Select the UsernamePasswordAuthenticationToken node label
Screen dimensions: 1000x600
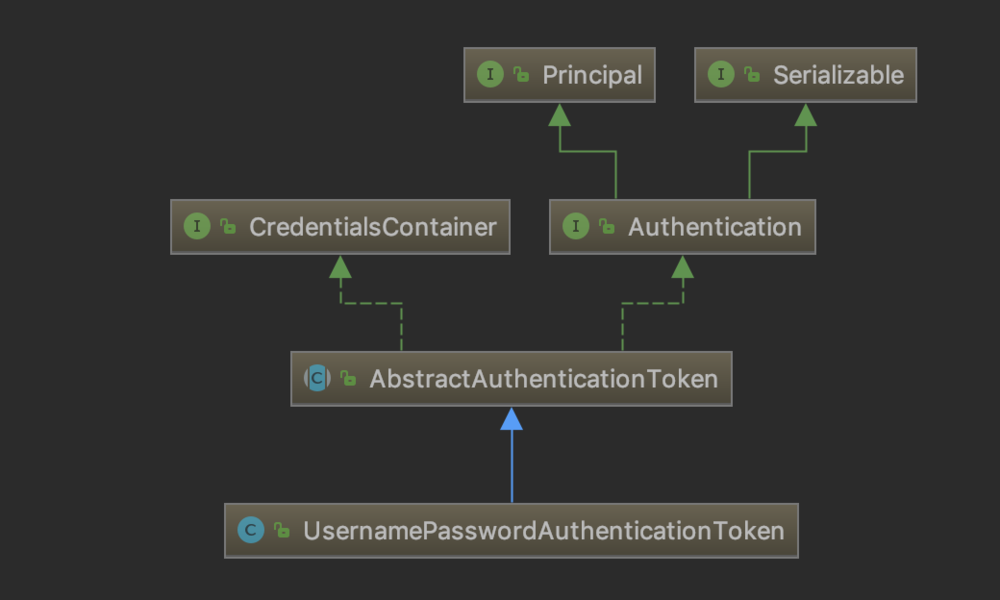[x=543, y=531]
